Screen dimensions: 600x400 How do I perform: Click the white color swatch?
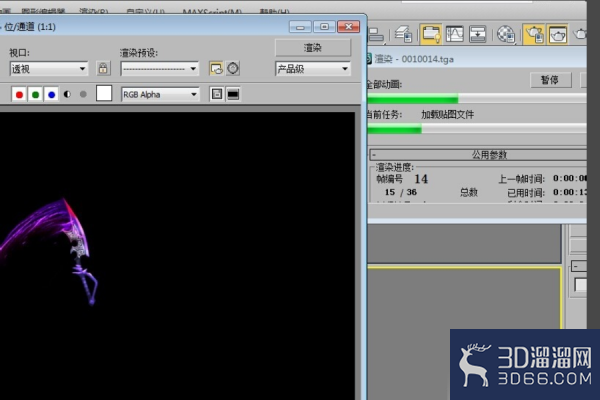pyautogui.click(x=104, y=93)
